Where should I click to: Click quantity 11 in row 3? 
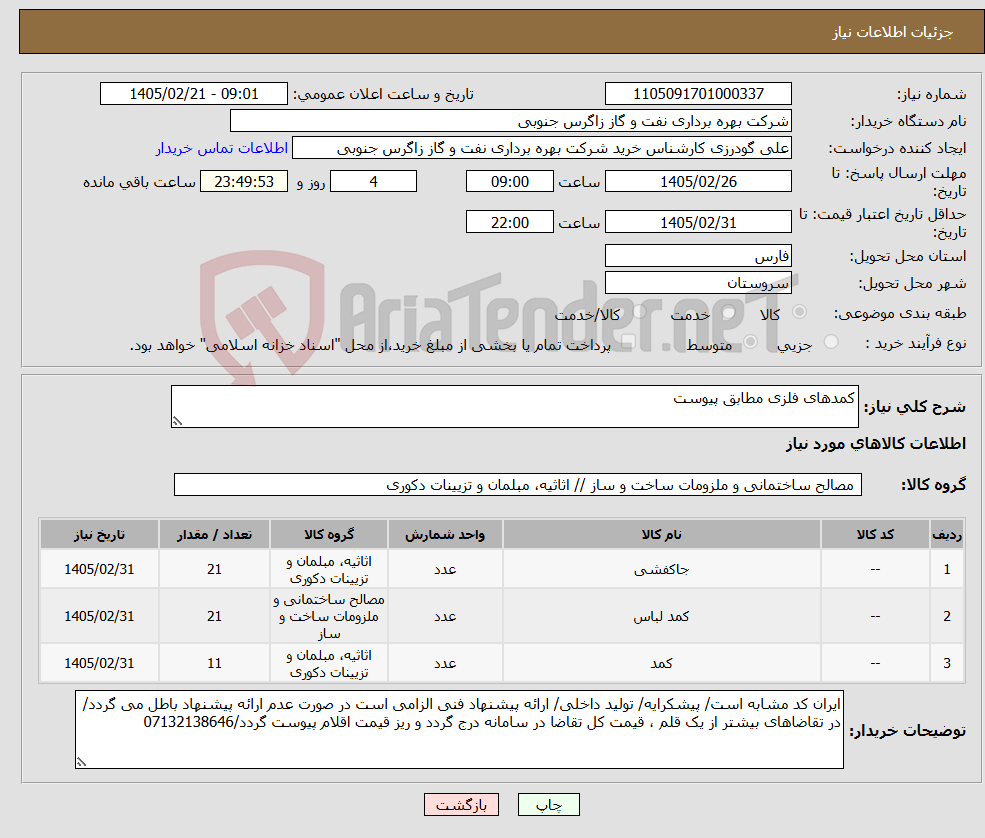pos(214,663)
